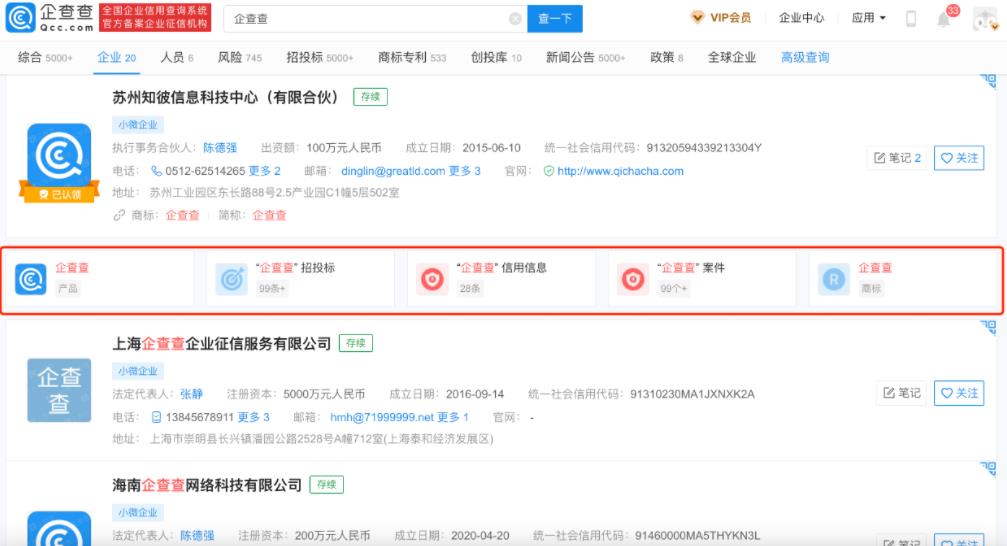The image size is (1007, 546).
Task: Click 笔记 2 button for 苏州知彼
Action: tap(897, 158)
